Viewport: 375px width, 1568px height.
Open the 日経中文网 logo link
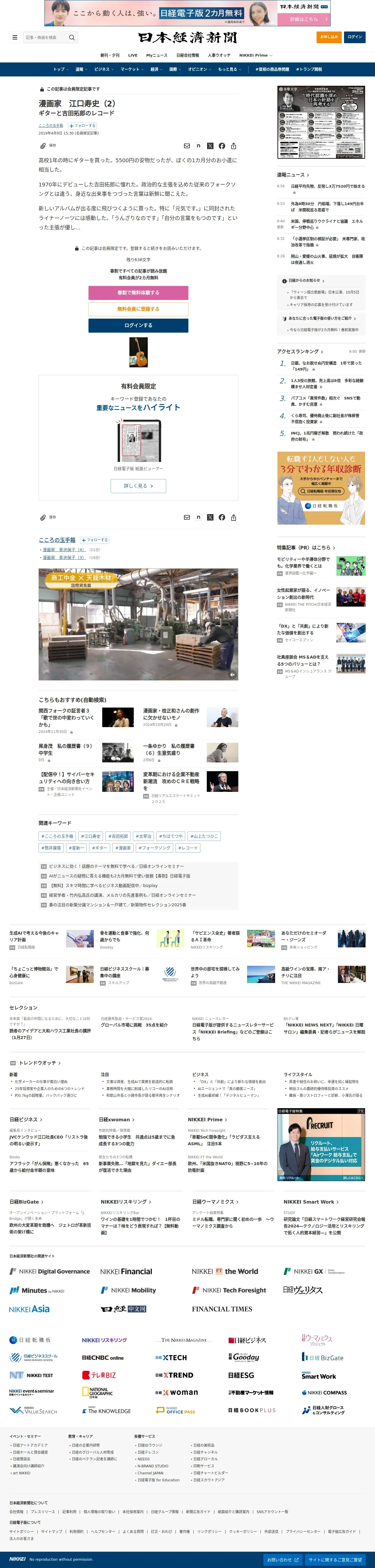point(124,1309)
